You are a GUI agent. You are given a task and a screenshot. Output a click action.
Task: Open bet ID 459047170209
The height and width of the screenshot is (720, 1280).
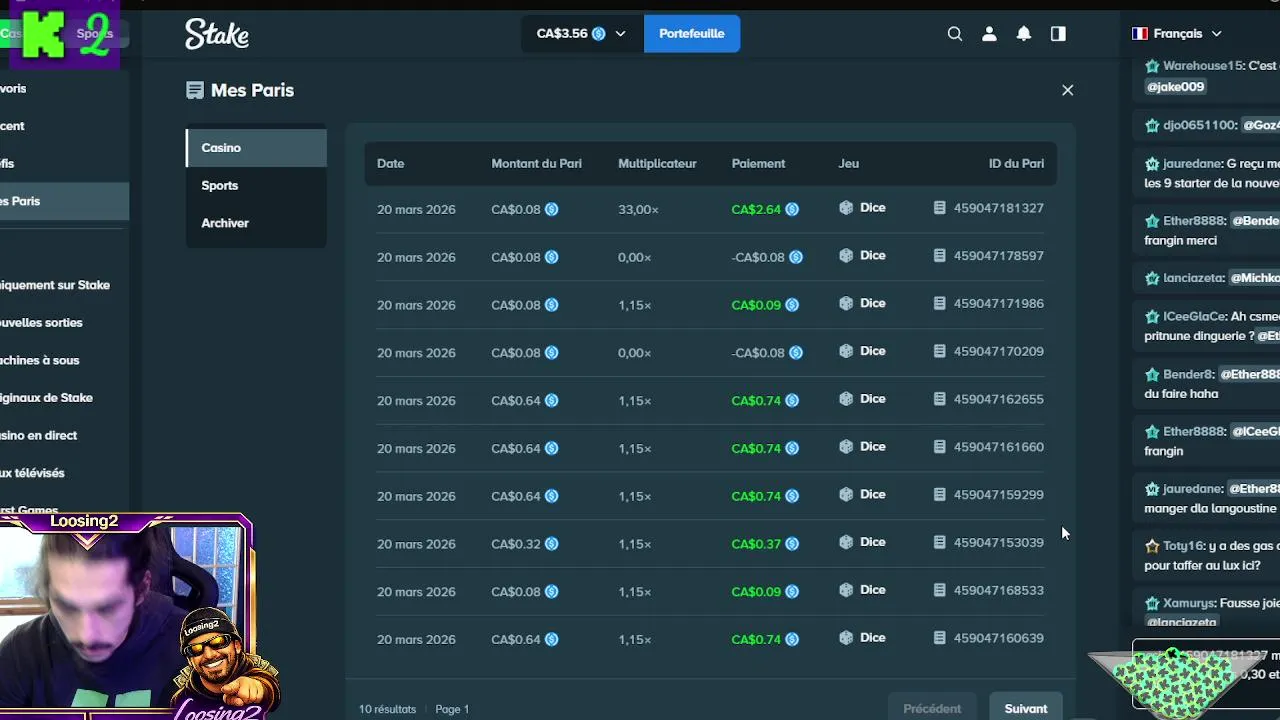[x=989, y=352]
